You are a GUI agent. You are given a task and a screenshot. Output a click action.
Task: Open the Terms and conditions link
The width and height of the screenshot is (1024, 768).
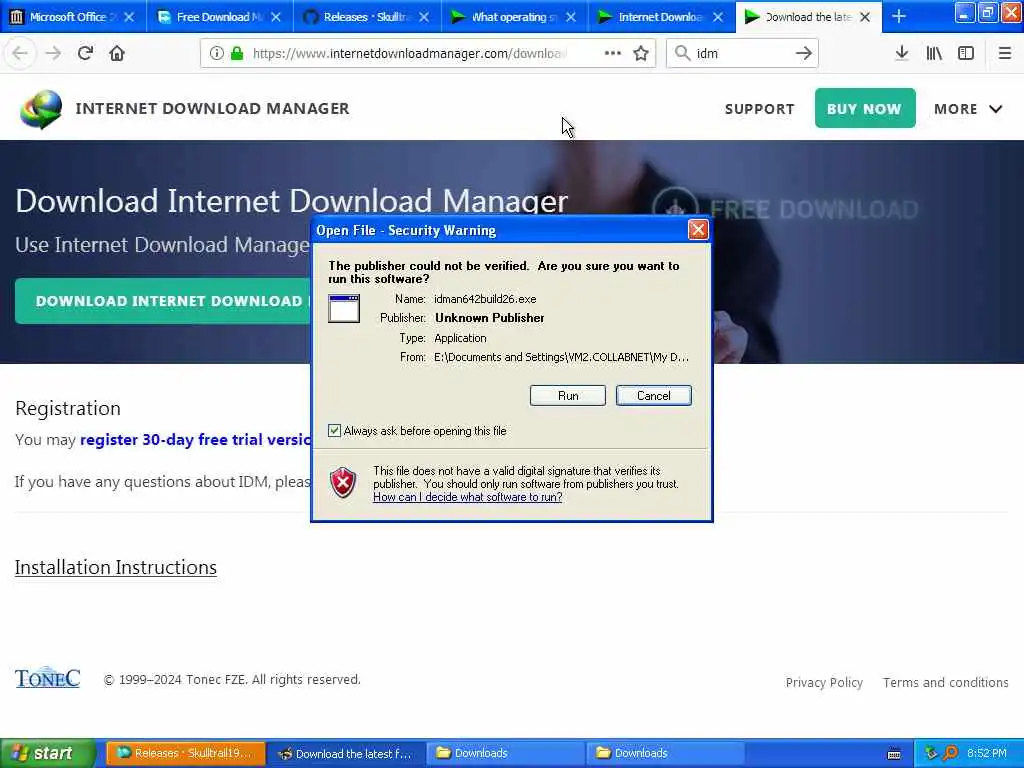coord(946,682)
